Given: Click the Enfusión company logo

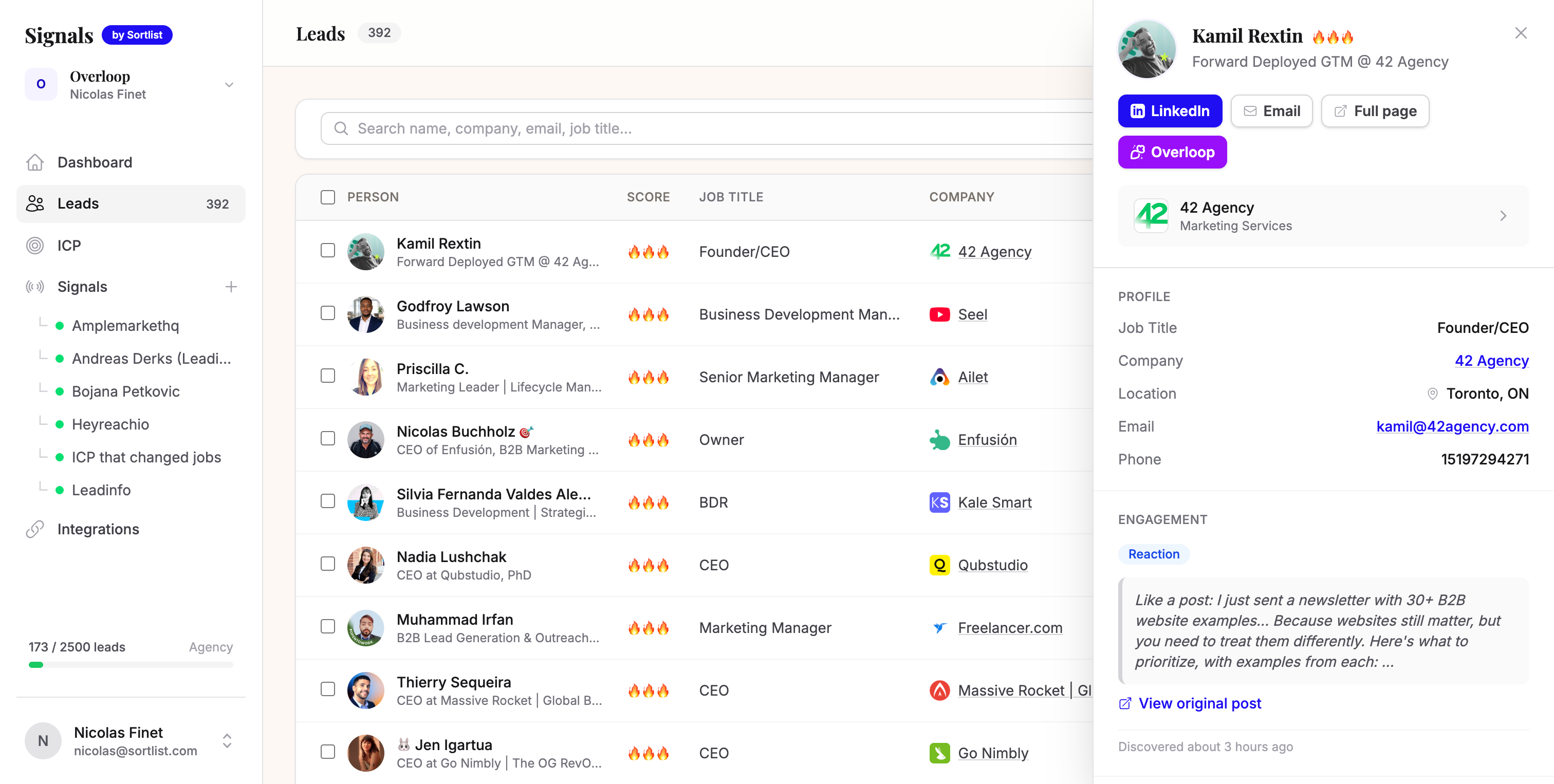Looking at the screenshot, I should pos(940,440).
